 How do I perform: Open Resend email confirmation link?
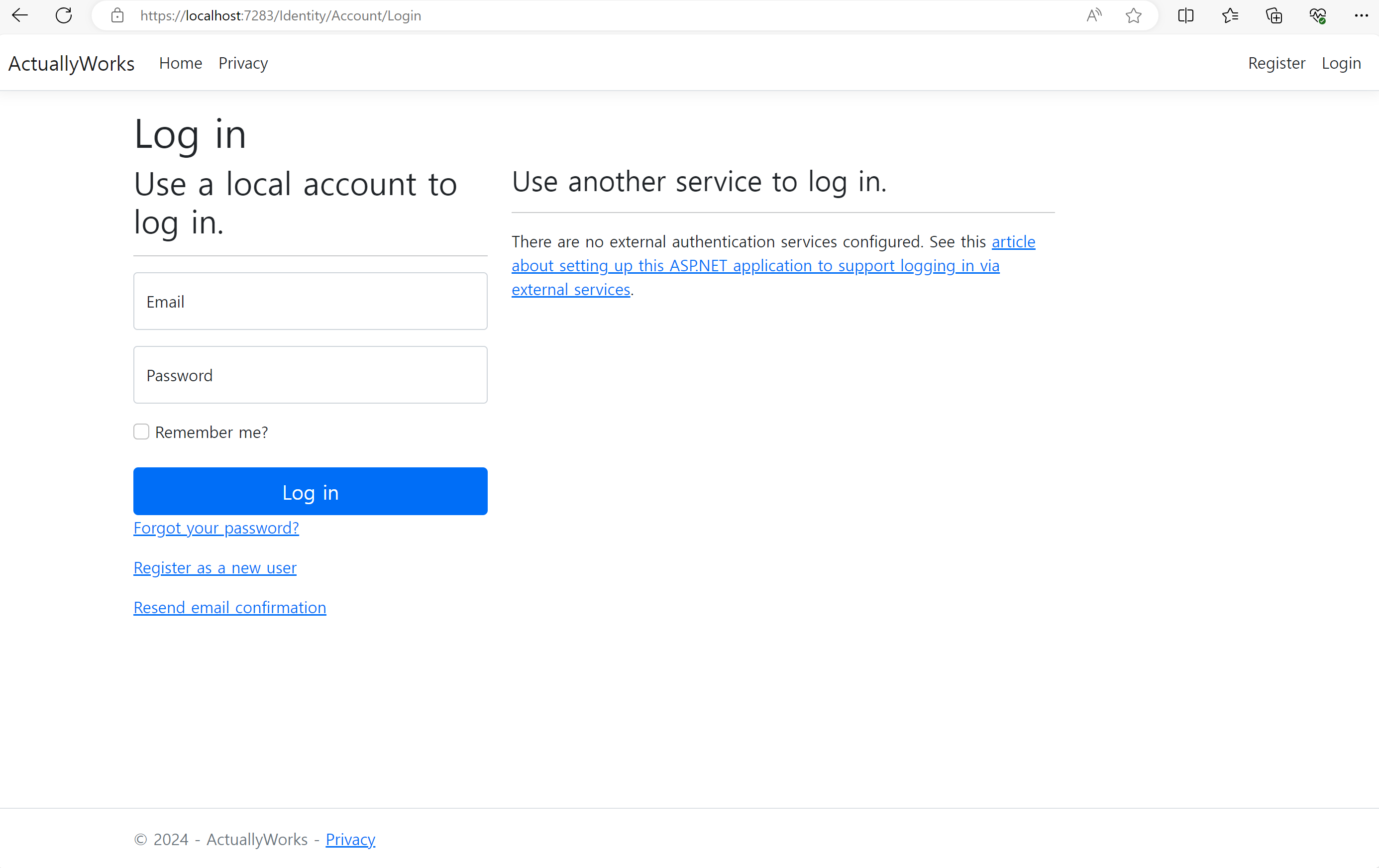229,607
